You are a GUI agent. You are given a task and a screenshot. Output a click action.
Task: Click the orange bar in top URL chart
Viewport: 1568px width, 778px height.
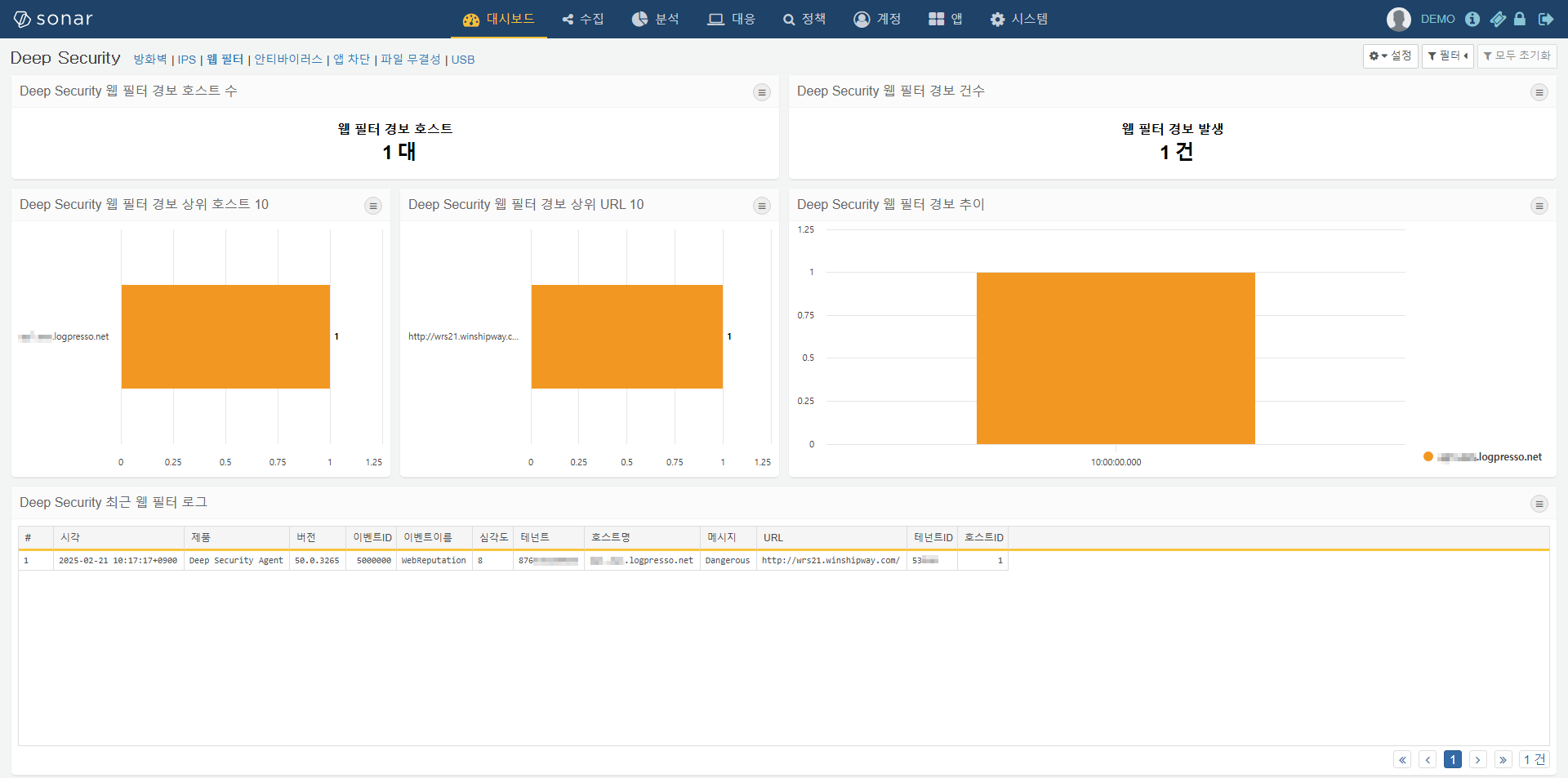pos(627,336)
